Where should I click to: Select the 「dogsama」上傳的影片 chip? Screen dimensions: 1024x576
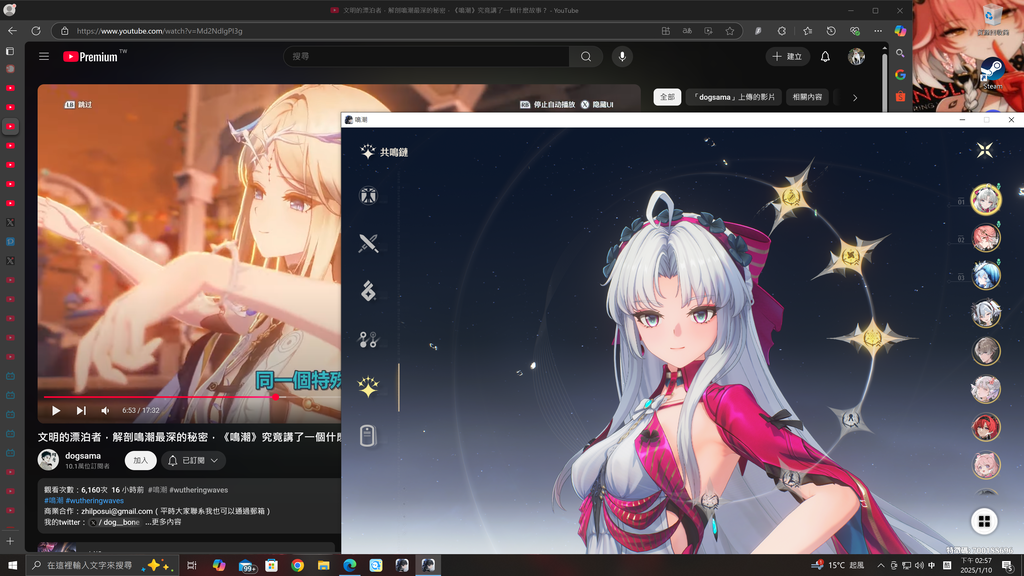(734, 97)
